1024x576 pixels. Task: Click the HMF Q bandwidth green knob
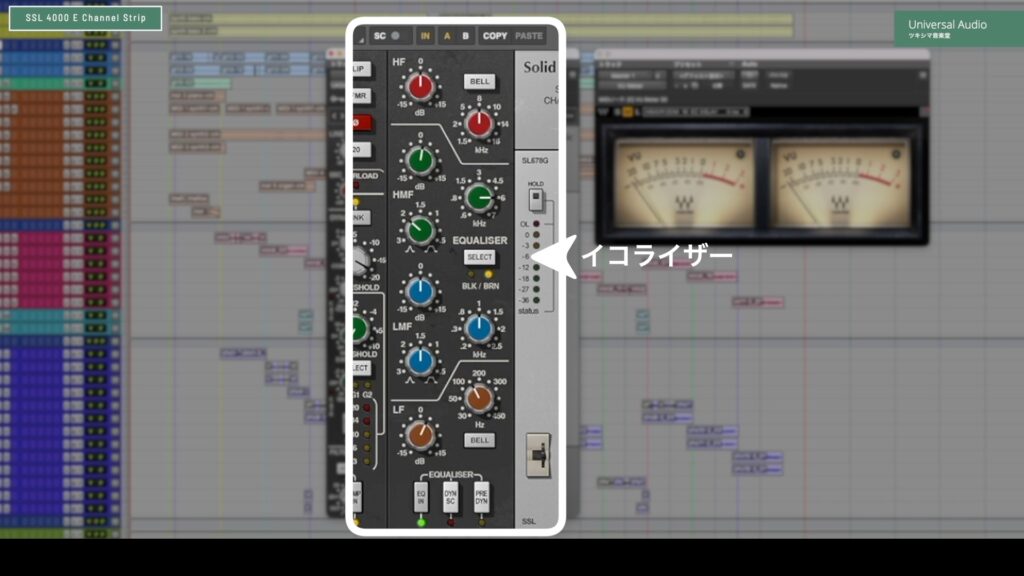click(x=421, y=232)
